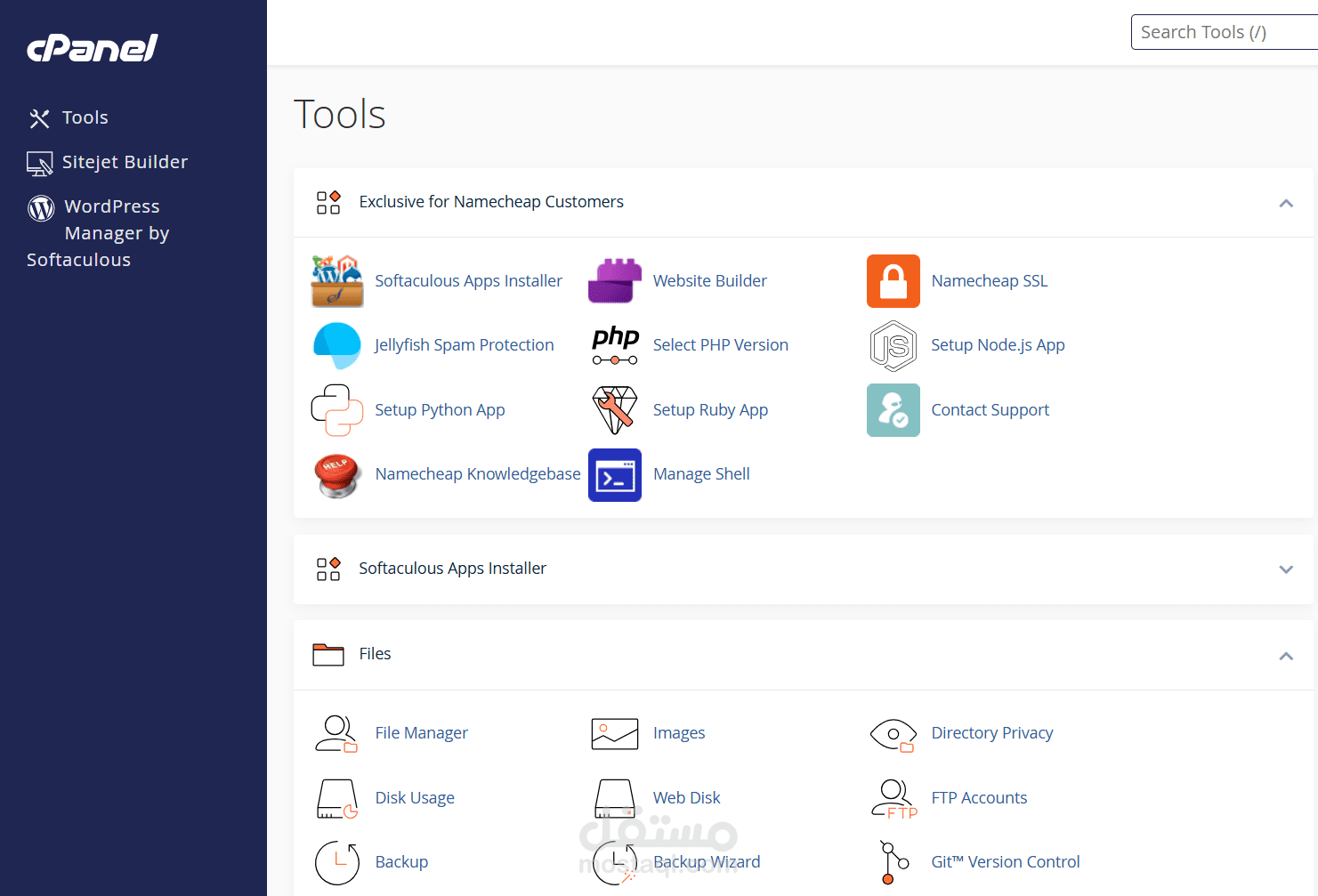The height and width of the screenshot is (896, 1318).
Task: Open Setup Python App link
Action: pos(440,410)
